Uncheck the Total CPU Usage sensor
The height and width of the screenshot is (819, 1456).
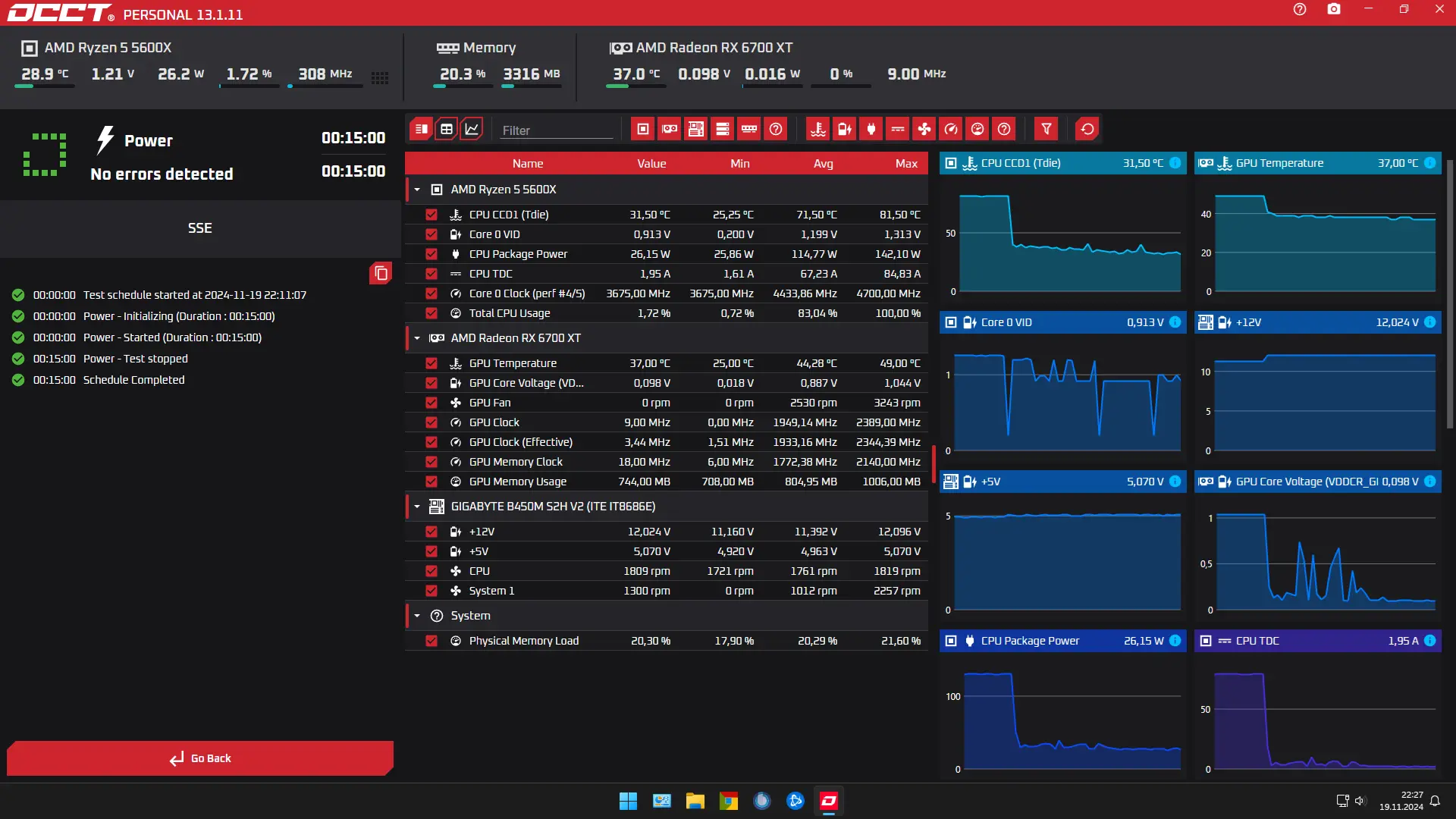pos(431,313)
